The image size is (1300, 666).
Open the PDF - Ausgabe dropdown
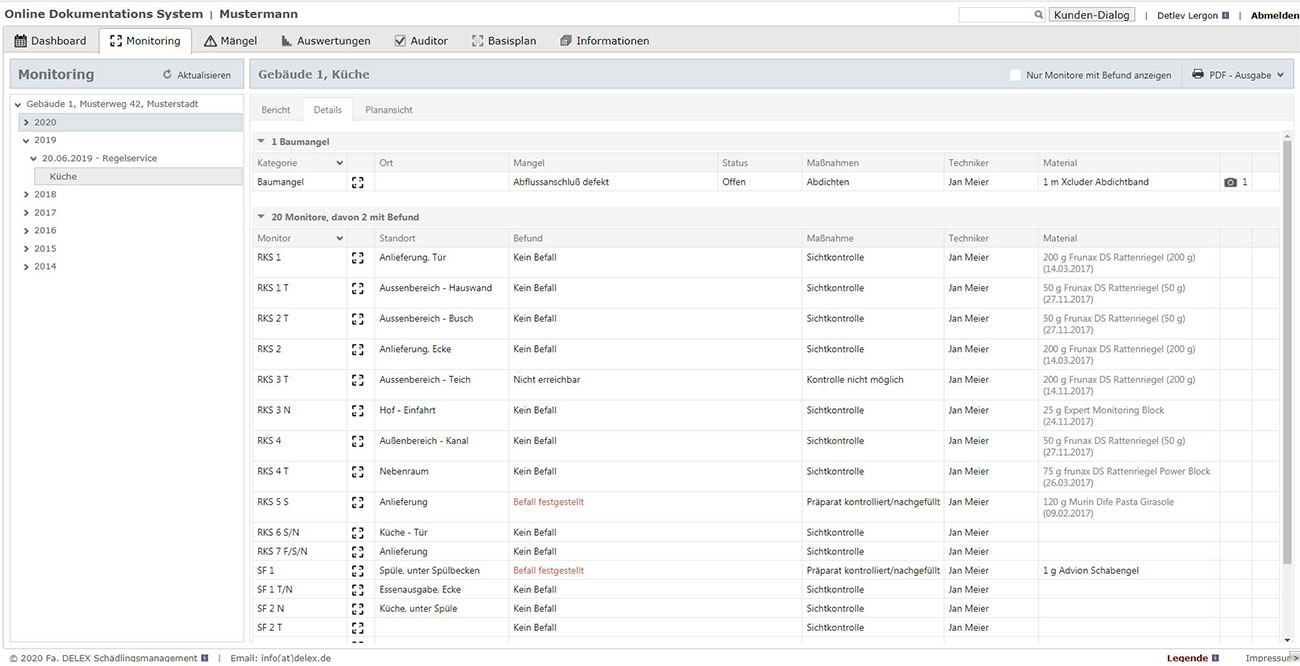(x=1238, y=75)
